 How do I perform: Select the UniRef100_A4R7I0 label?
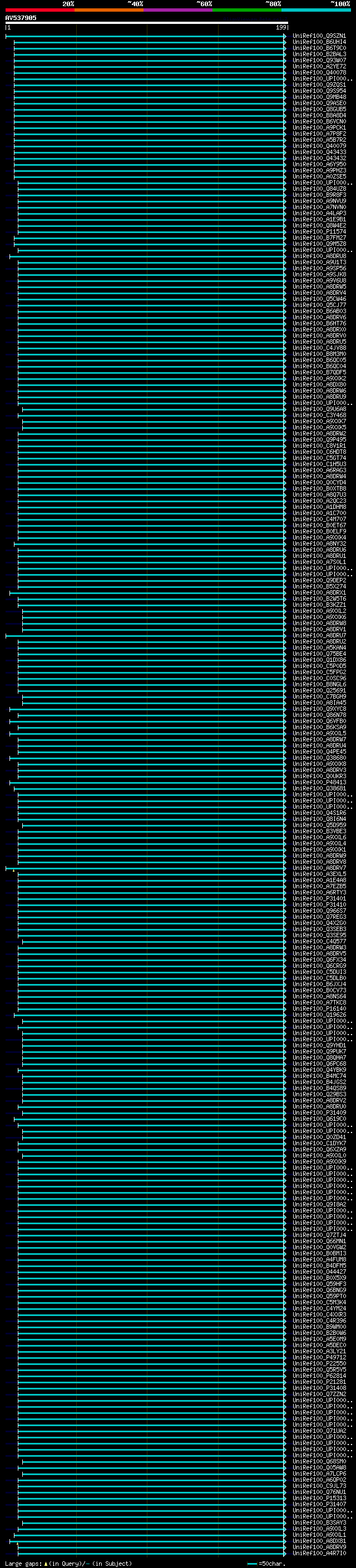click(x=319, y=1553)
